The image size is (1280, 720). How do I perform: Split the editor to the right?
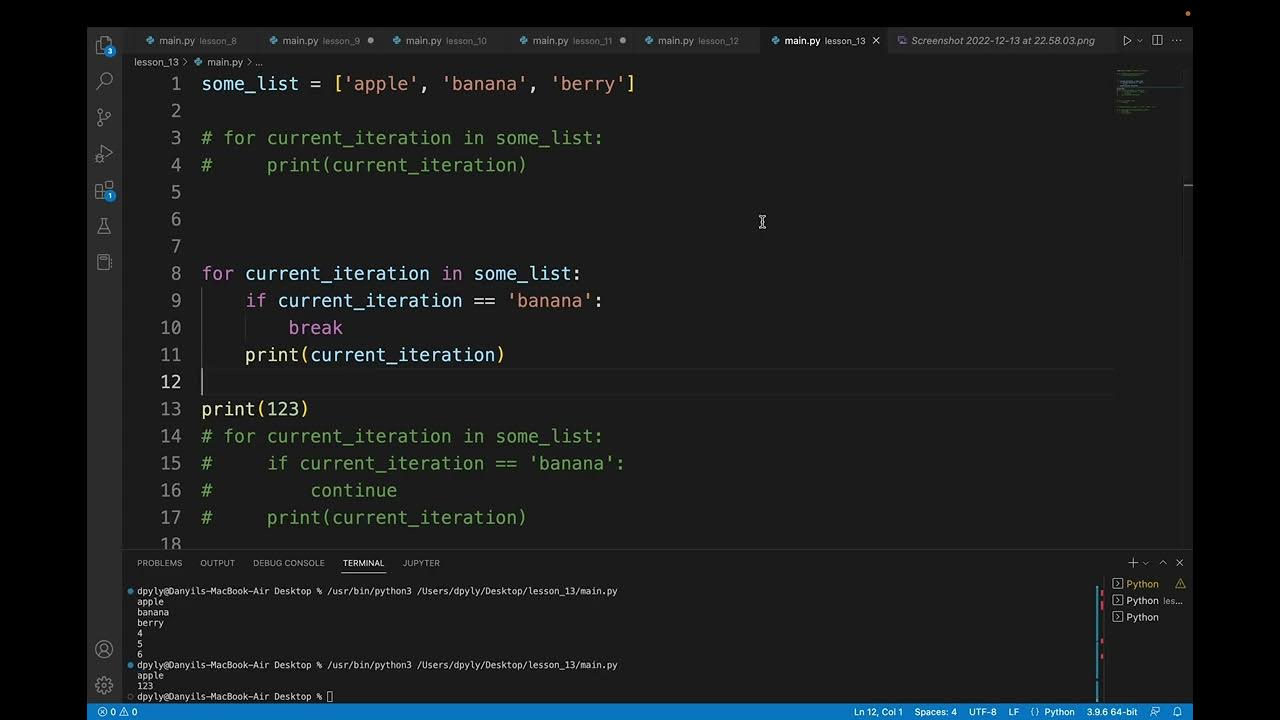(1157, 40)
